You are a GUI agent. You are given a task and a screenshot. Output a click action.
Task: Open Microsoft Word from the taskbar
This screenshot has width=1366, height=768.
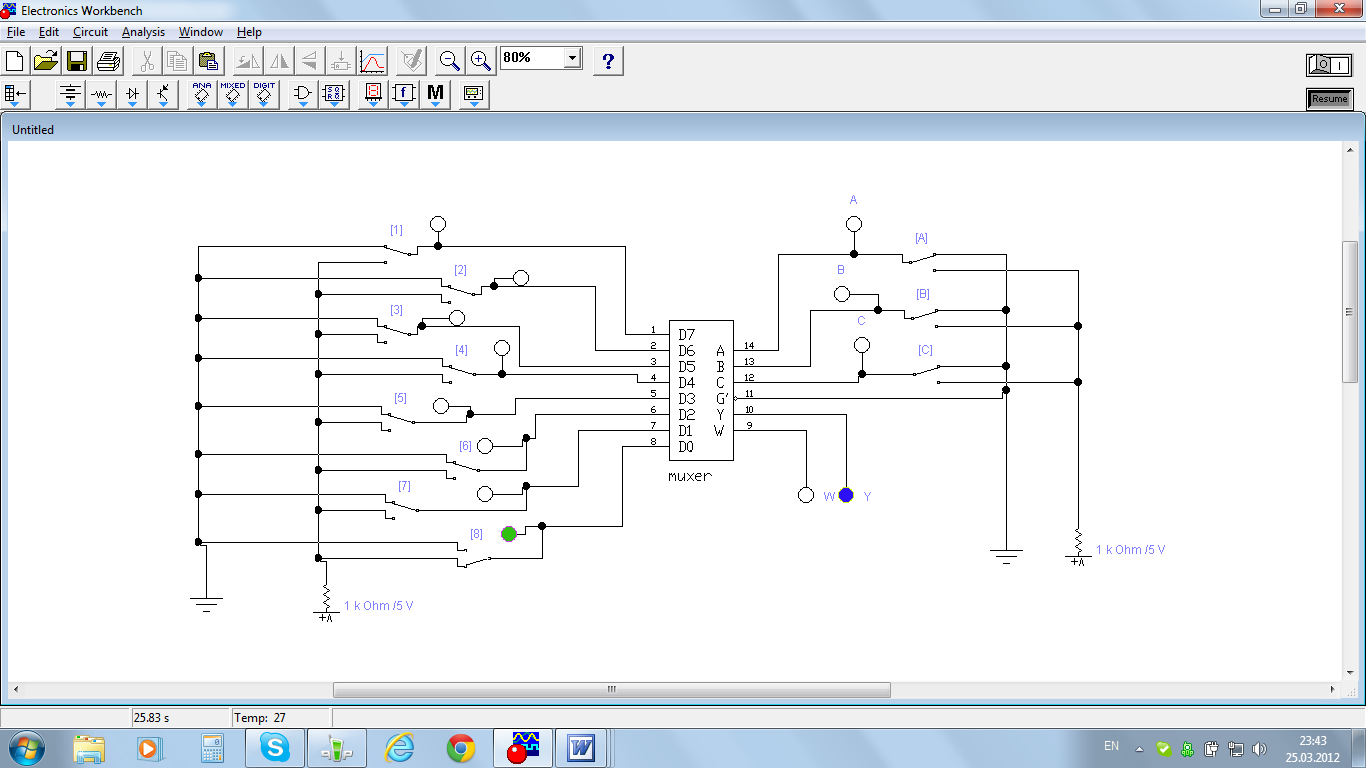point(583,748)
